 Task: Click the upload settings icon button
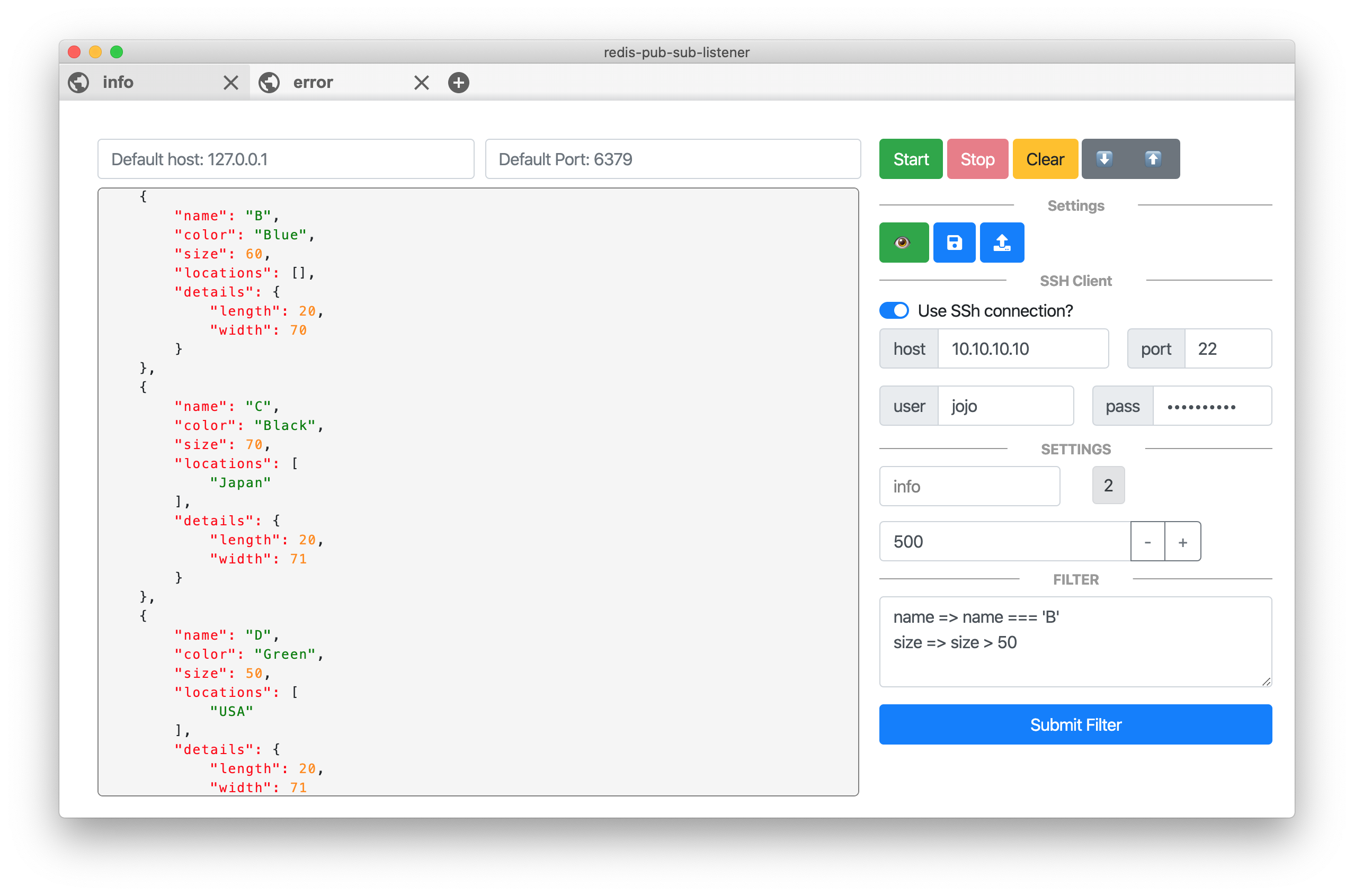click(x=1001, y=243)
